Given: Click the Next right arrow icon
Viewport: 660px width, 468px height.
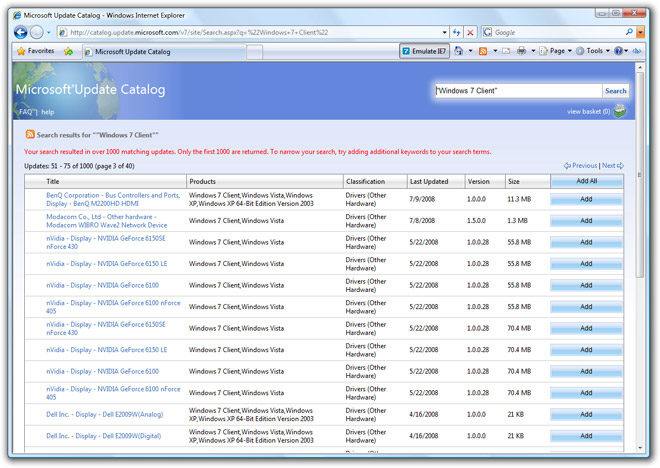Looking at the screenshot, I should pos(620,166).
